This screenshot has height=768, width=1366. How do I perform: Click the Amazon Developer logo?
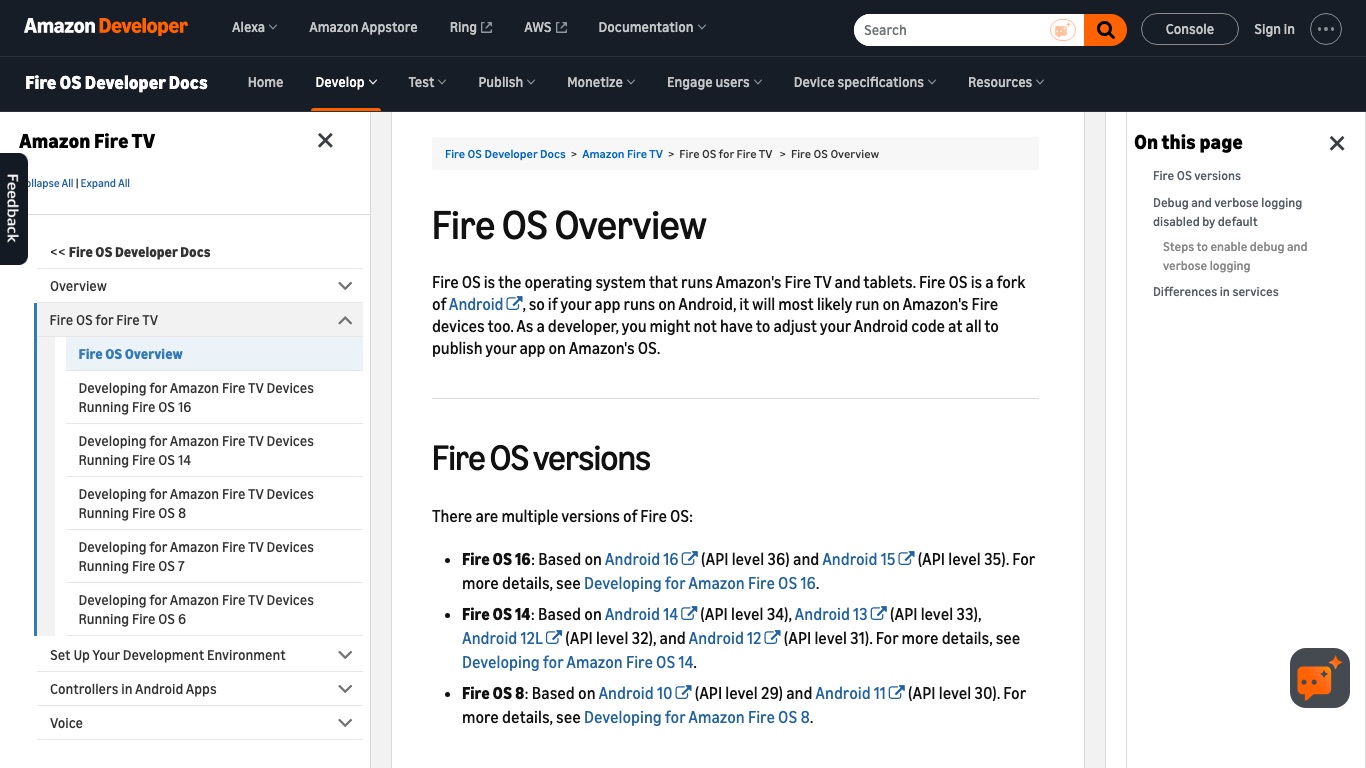(106, 27)
